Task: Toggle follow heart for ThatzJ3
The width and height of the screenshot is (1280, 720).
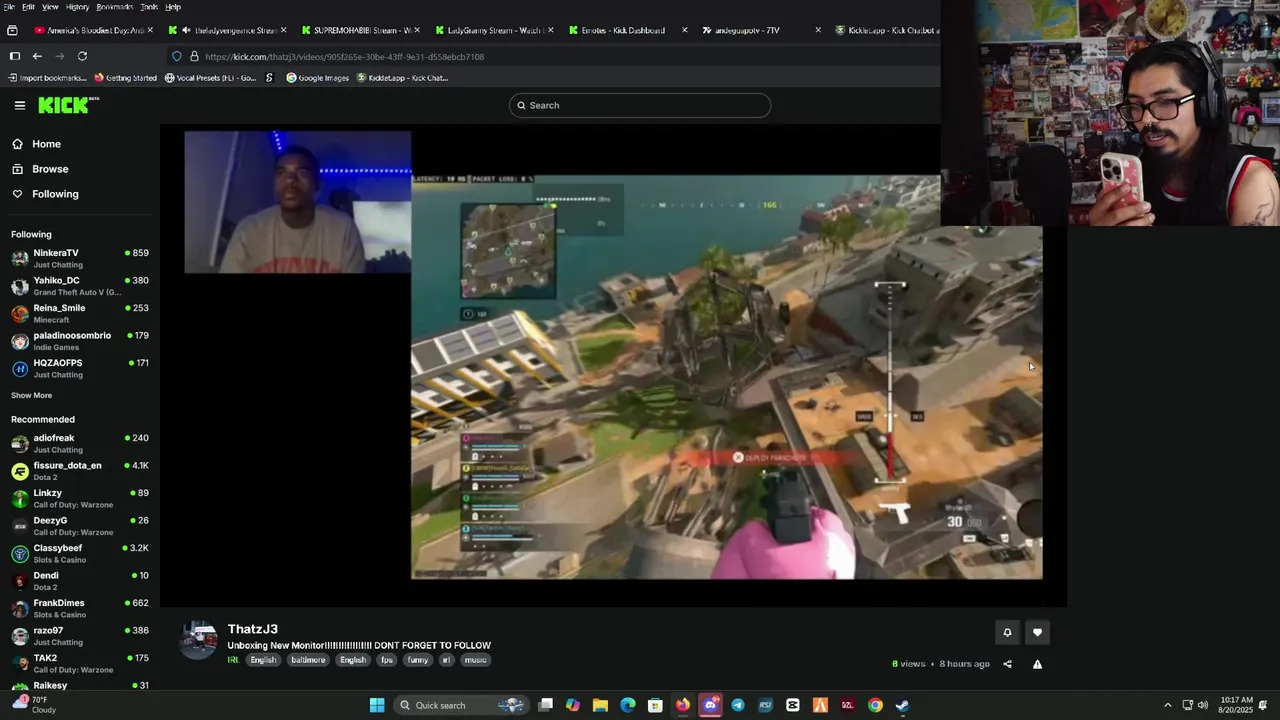Action: pyautogui.click(x=1037, y=632)
